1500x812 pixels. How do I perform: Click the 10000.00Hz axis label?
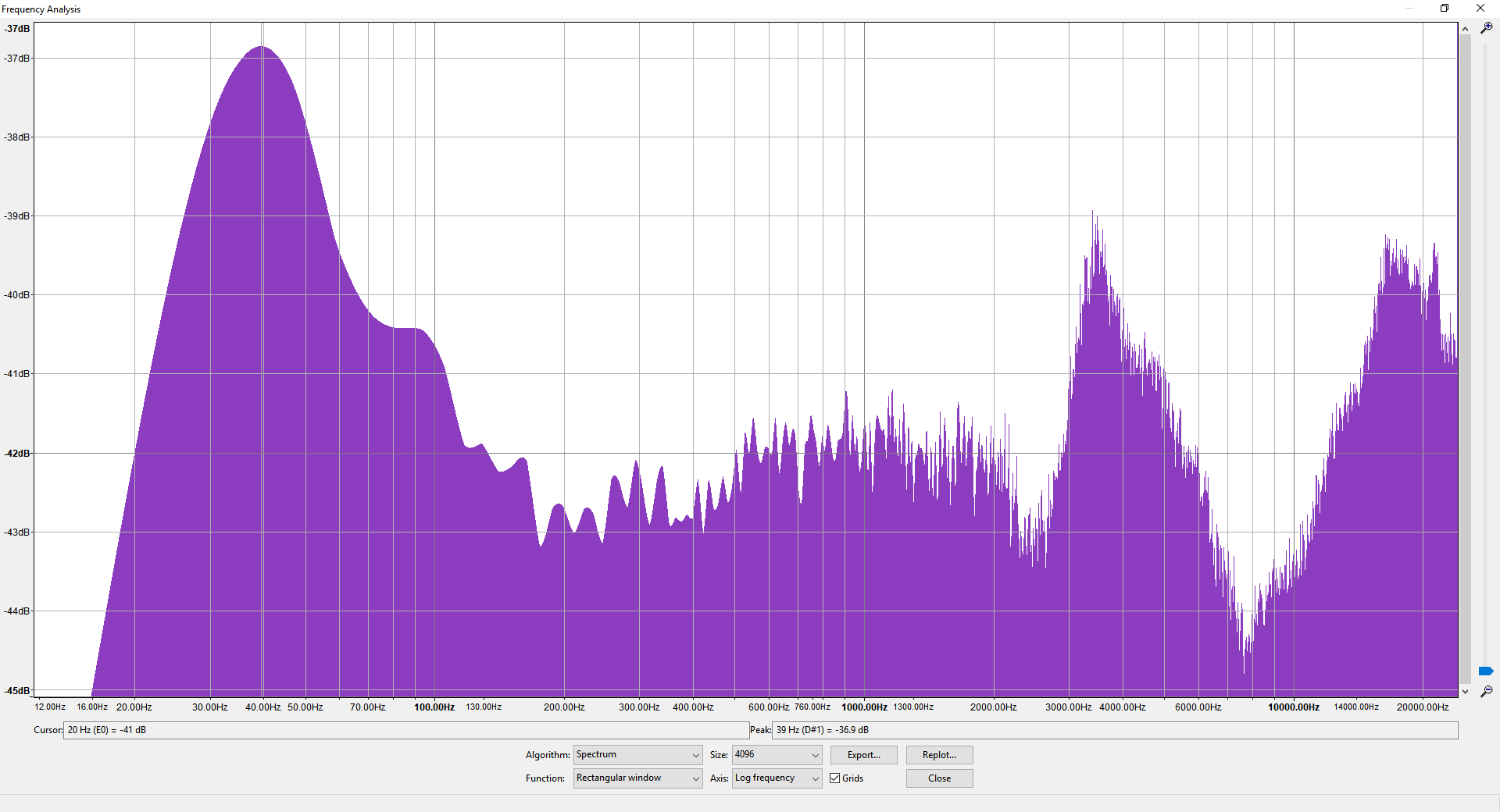(1294, 707)
